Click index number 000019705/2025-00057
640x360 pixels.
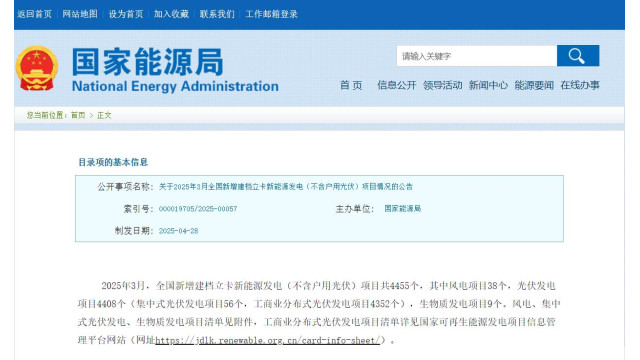tap(198, 209)
